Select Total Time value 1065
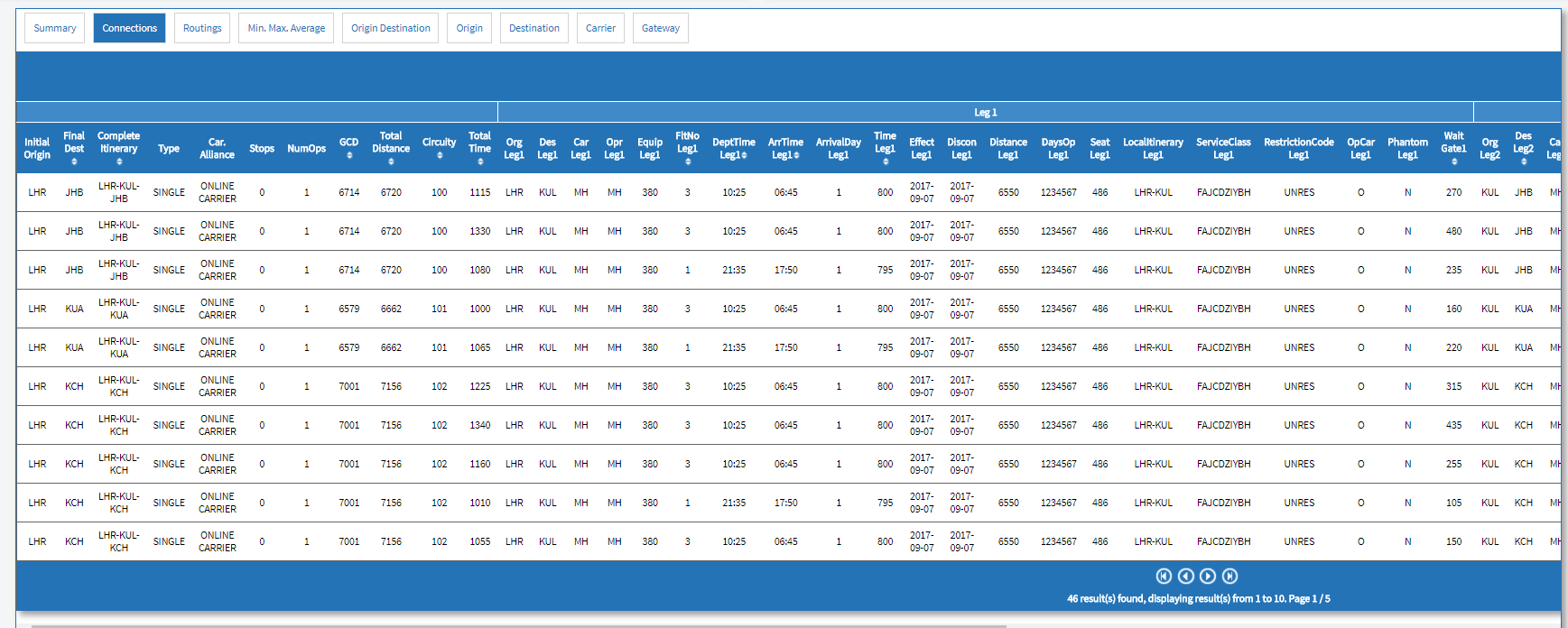 [x=480, y=347]
